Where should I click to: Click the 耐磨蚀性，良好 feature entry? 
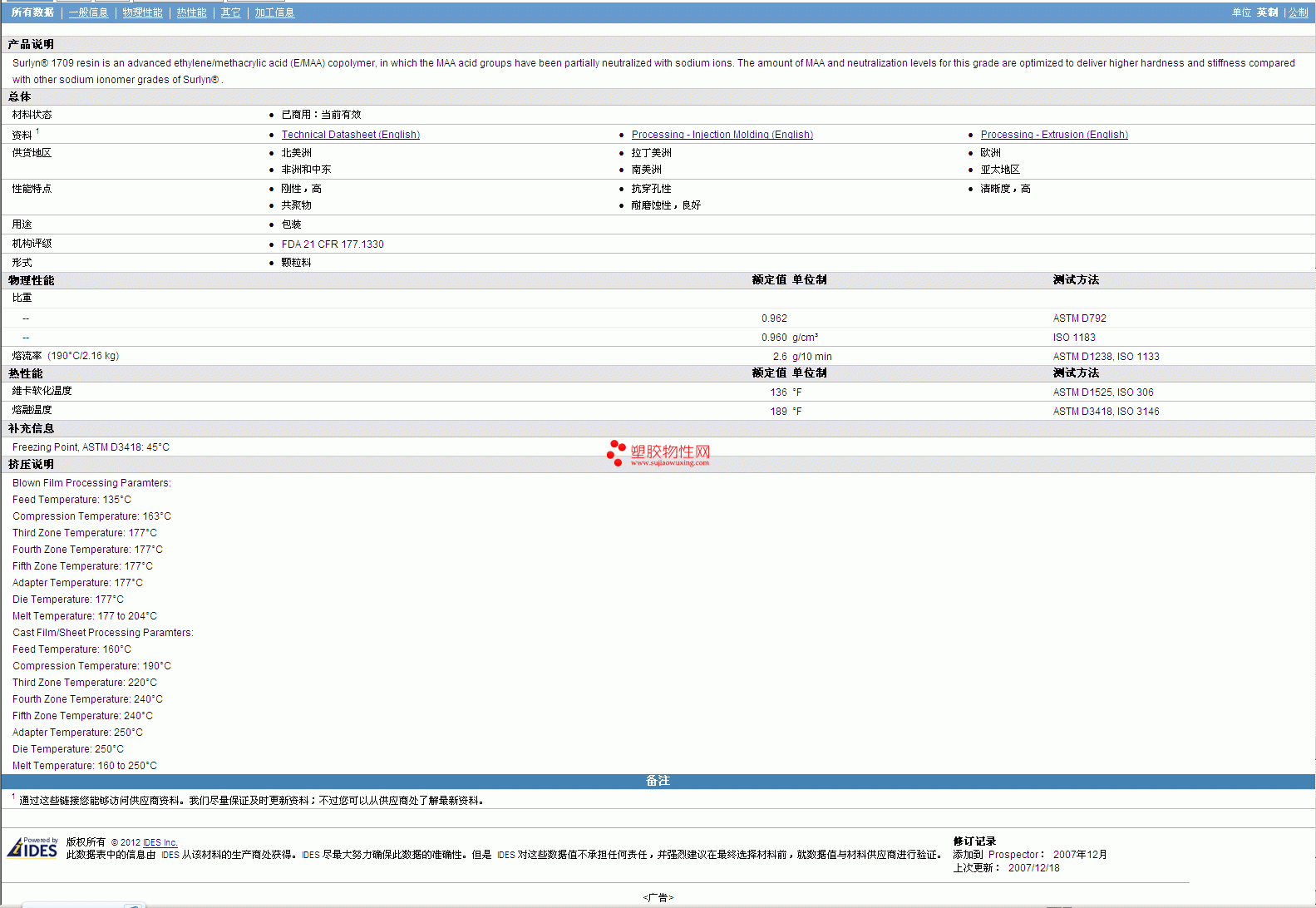pos(666,205)
